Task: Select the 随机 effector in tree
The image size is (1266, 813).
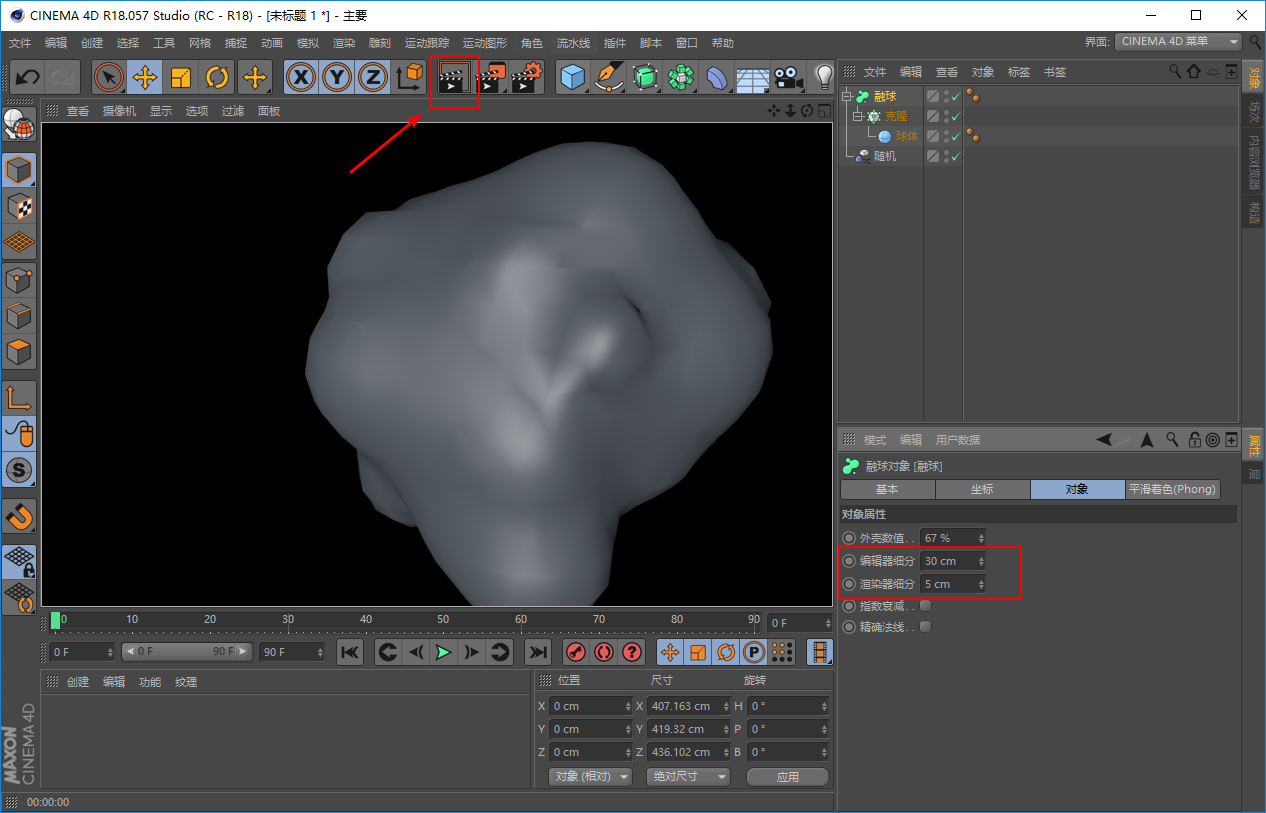Action: tap(885, 157)
